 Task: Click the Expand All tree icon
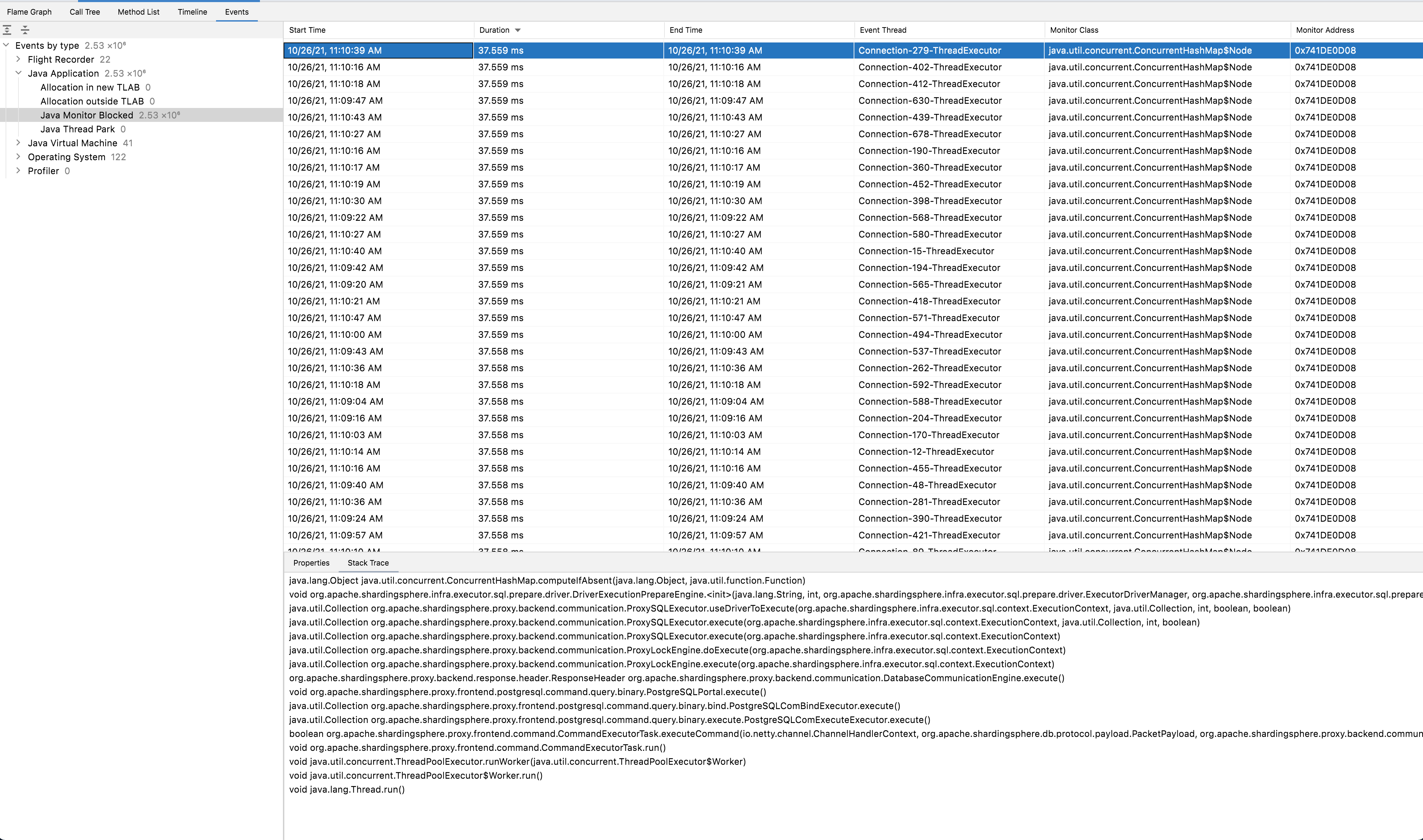[x=7, y=30]
